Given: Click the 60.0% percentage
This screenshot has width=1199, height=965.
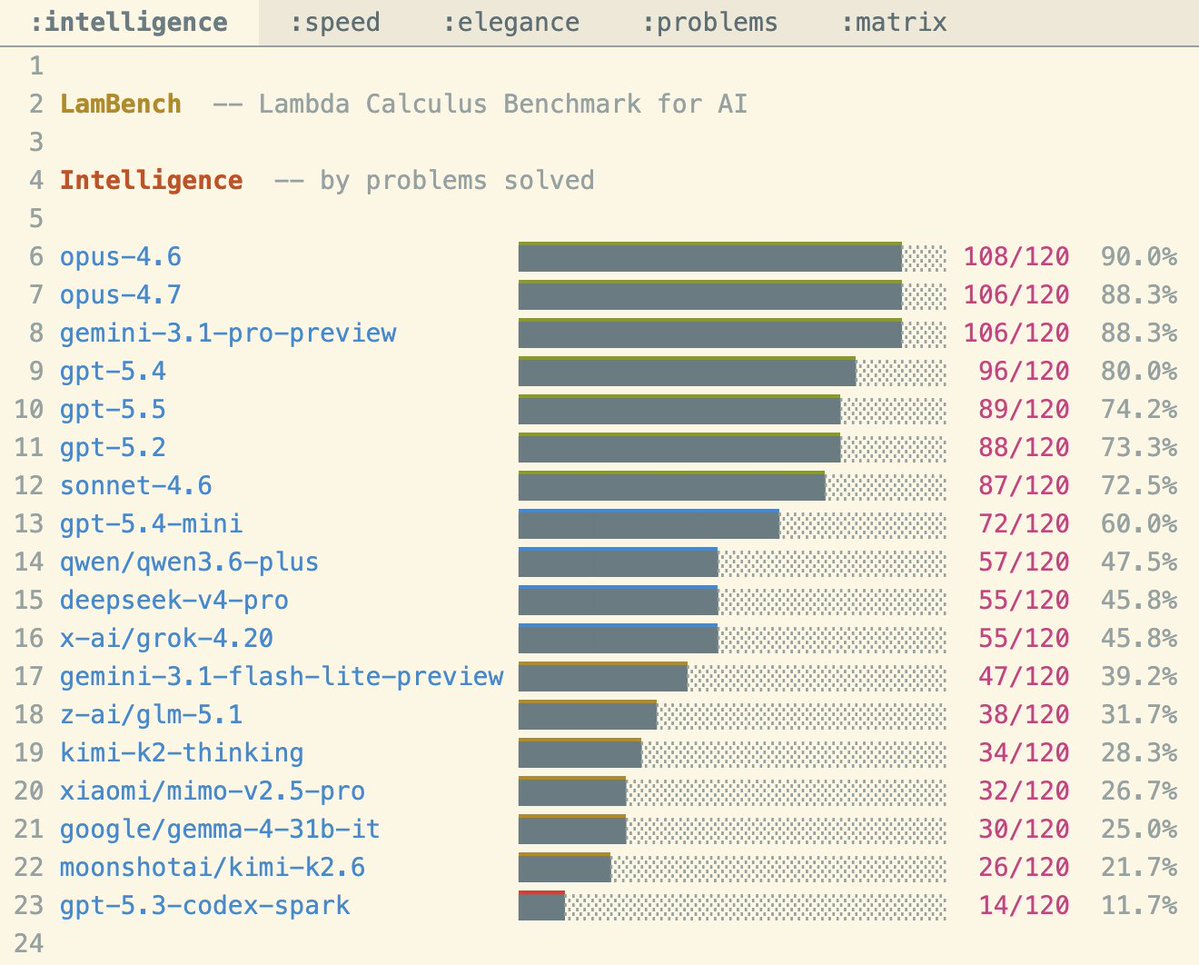Looking at the screenshot, I should [x=1139, y=524].
